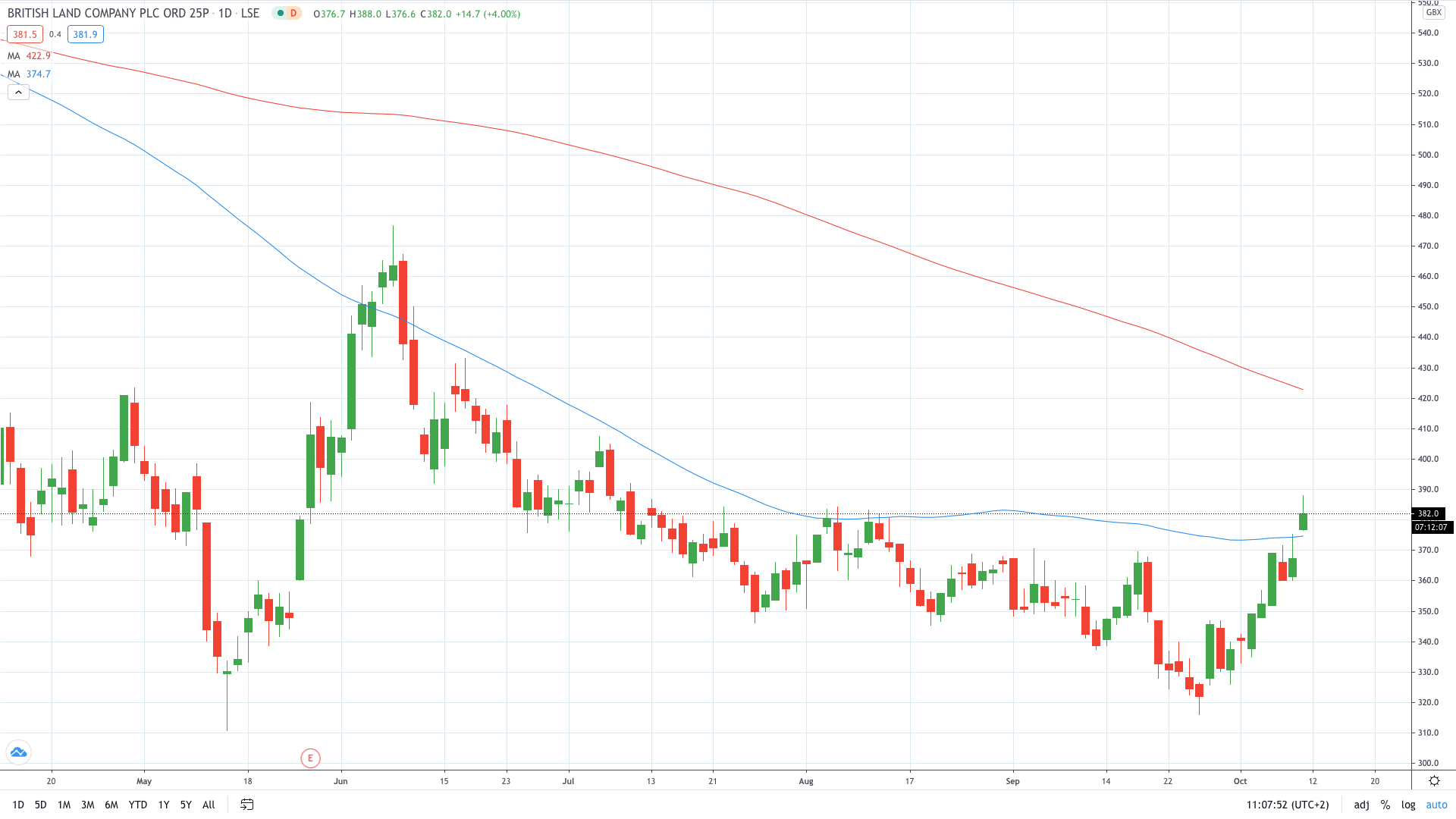This screenshot has width=1456, height=819.
Task: Select the 1M time range
Action: [64, 805]
